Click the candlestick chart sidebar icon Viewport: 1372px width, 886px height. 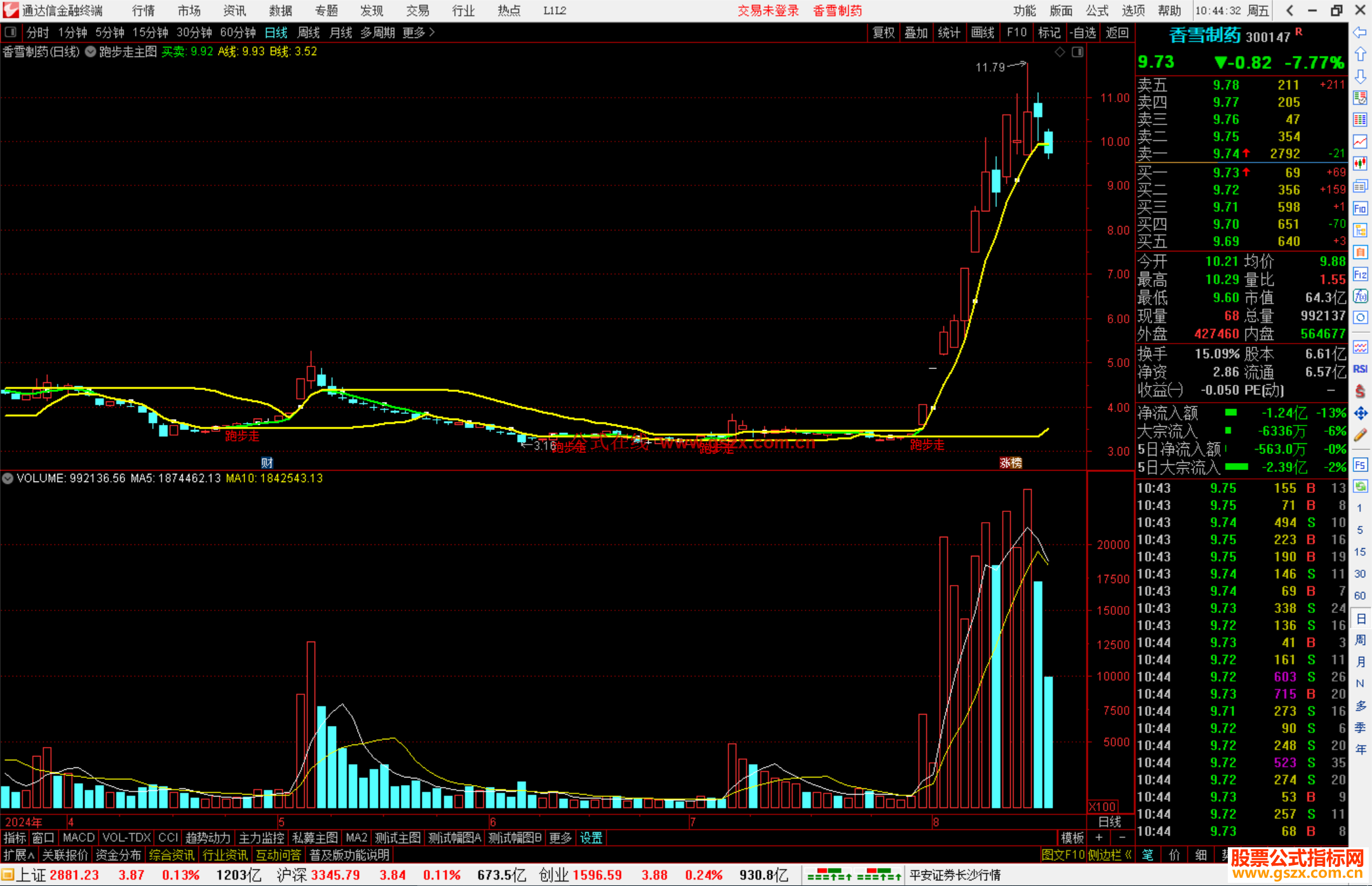[x=1360, y=164]
